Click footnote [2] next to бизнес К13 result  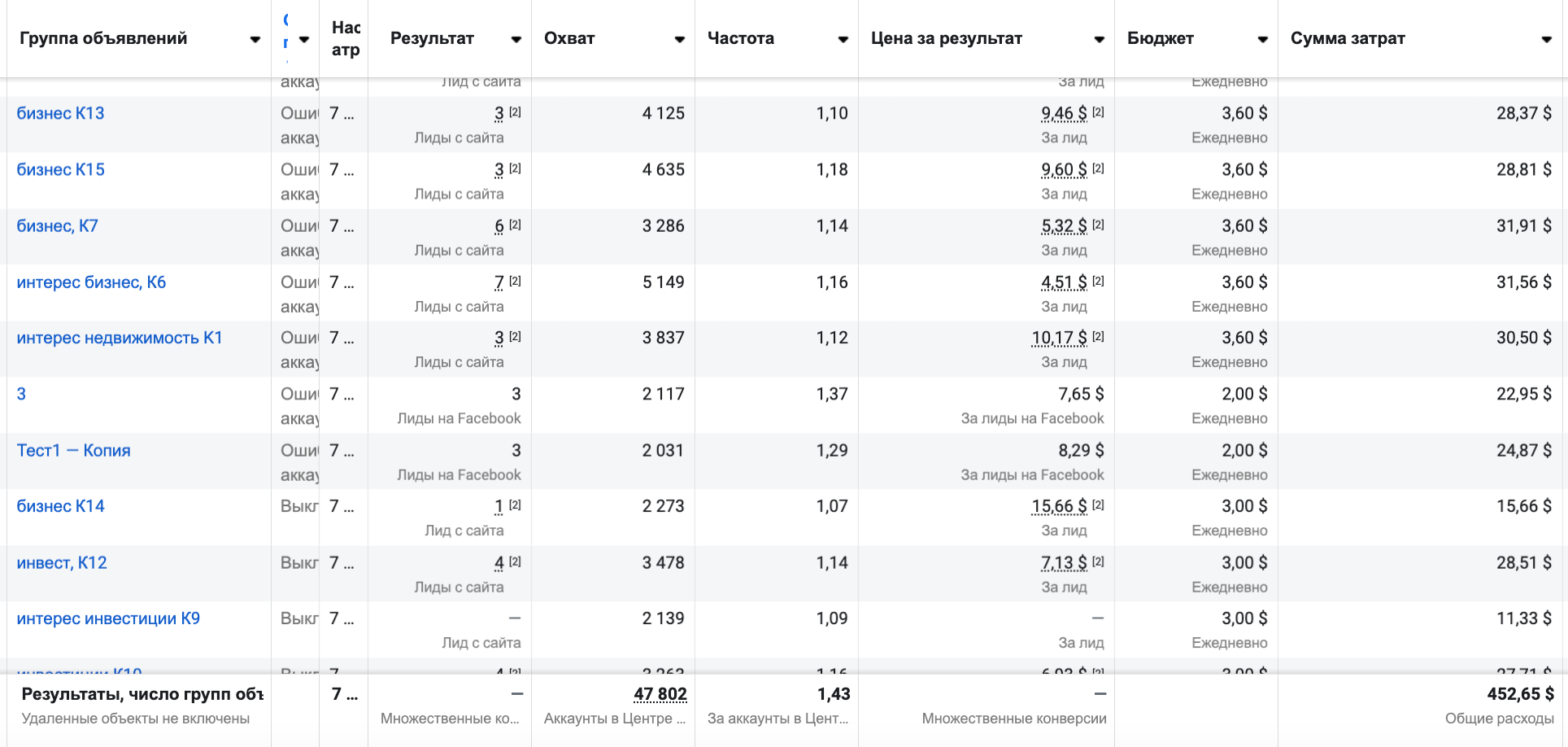pyautogui.click(x=515, y=112)
